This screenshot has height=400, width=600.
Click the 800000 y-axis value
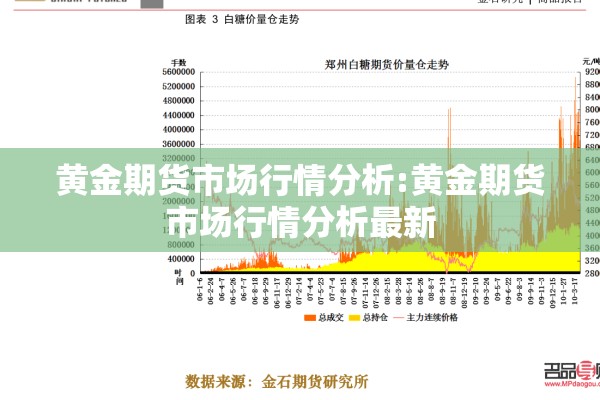pyautogui.click(x=181, y=245)
